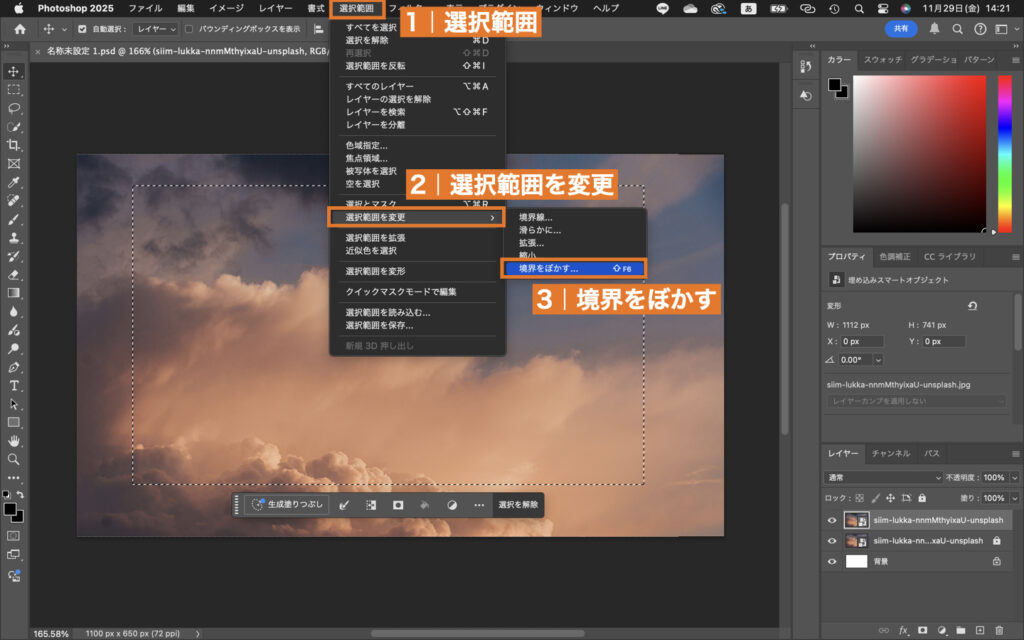Click the add layer mask icon in Layers panel
Image resolution: width=1024 pixels, height=640 pixels.
point(922,629)
